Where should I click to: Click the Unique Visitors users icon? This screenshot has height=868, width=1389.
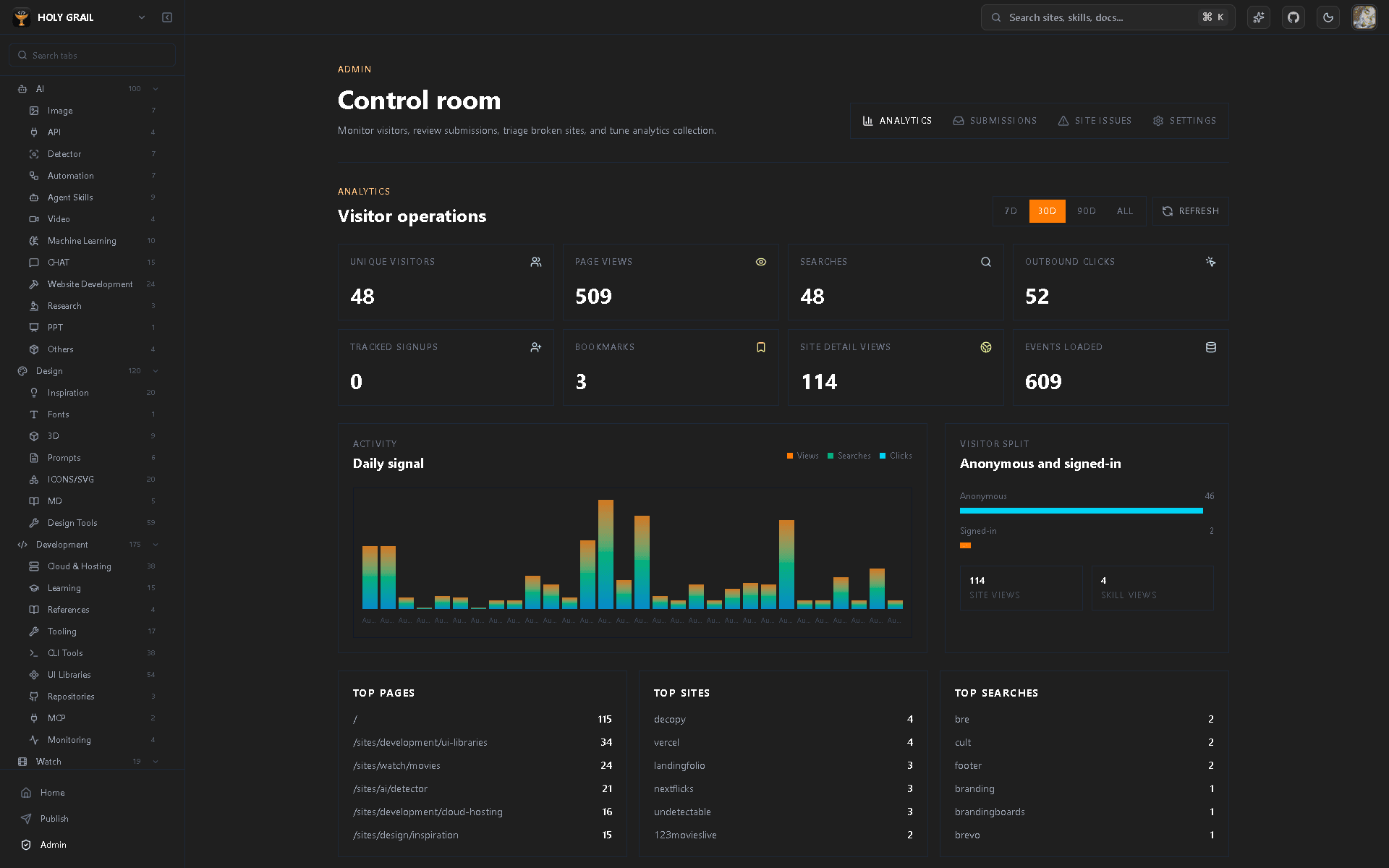point(536,262)
